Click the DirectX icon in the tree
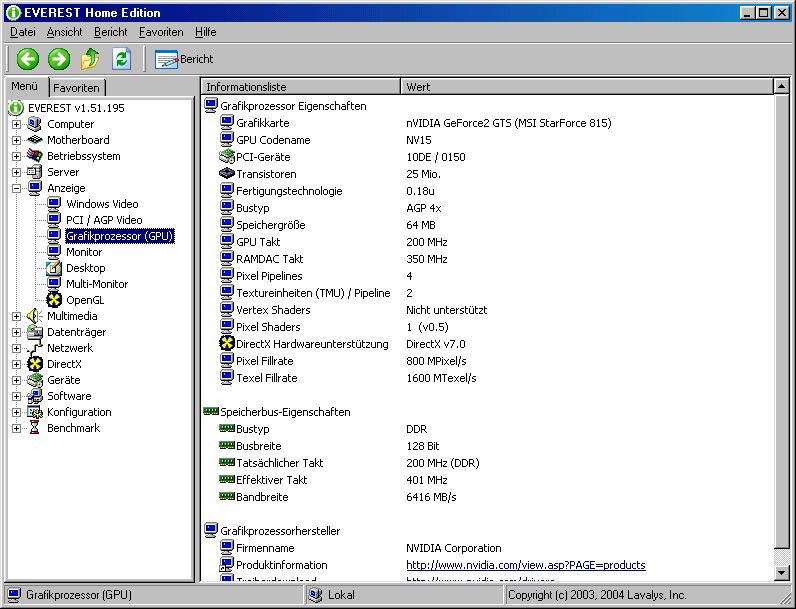The width and height of the screenshot is (796, 609). point(35,364)
